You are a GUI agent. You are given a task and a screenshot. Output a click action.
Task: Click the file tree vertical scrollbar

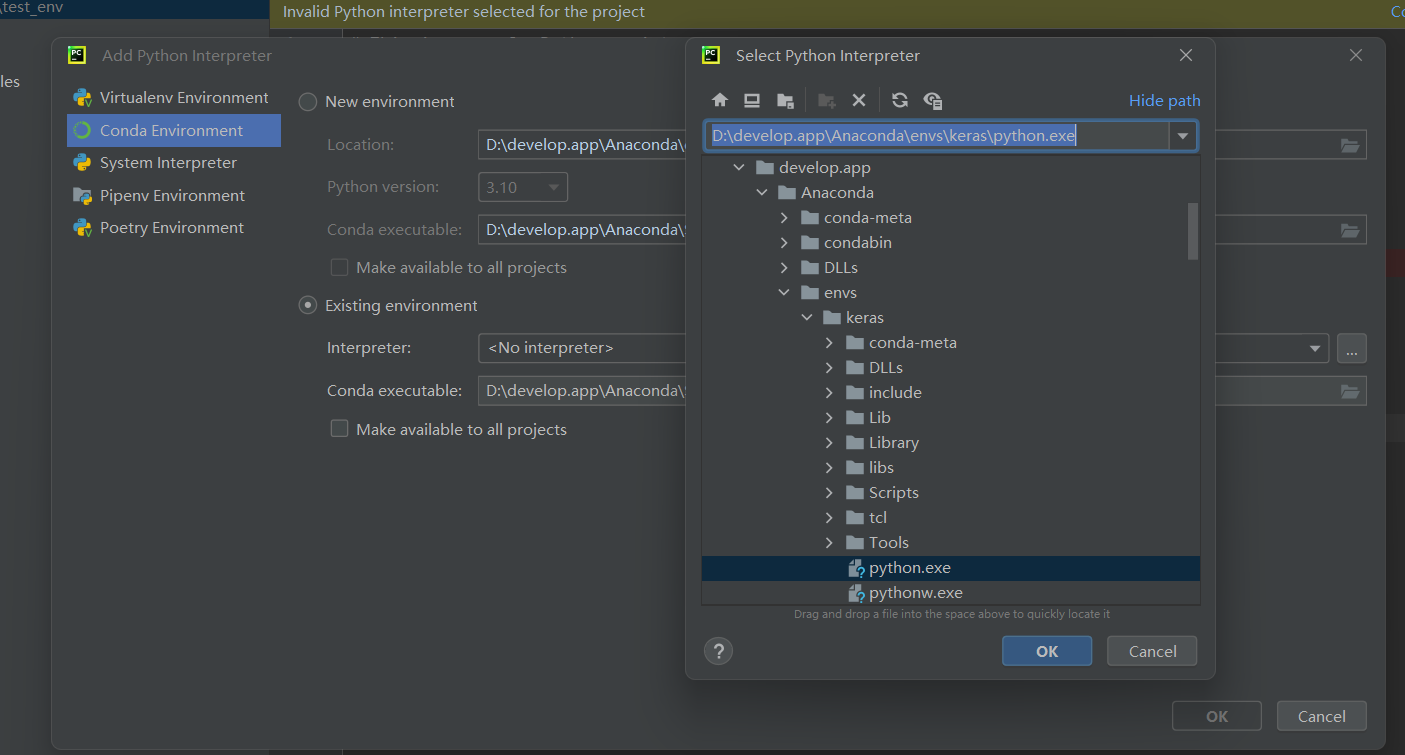tap(1192, 230)
